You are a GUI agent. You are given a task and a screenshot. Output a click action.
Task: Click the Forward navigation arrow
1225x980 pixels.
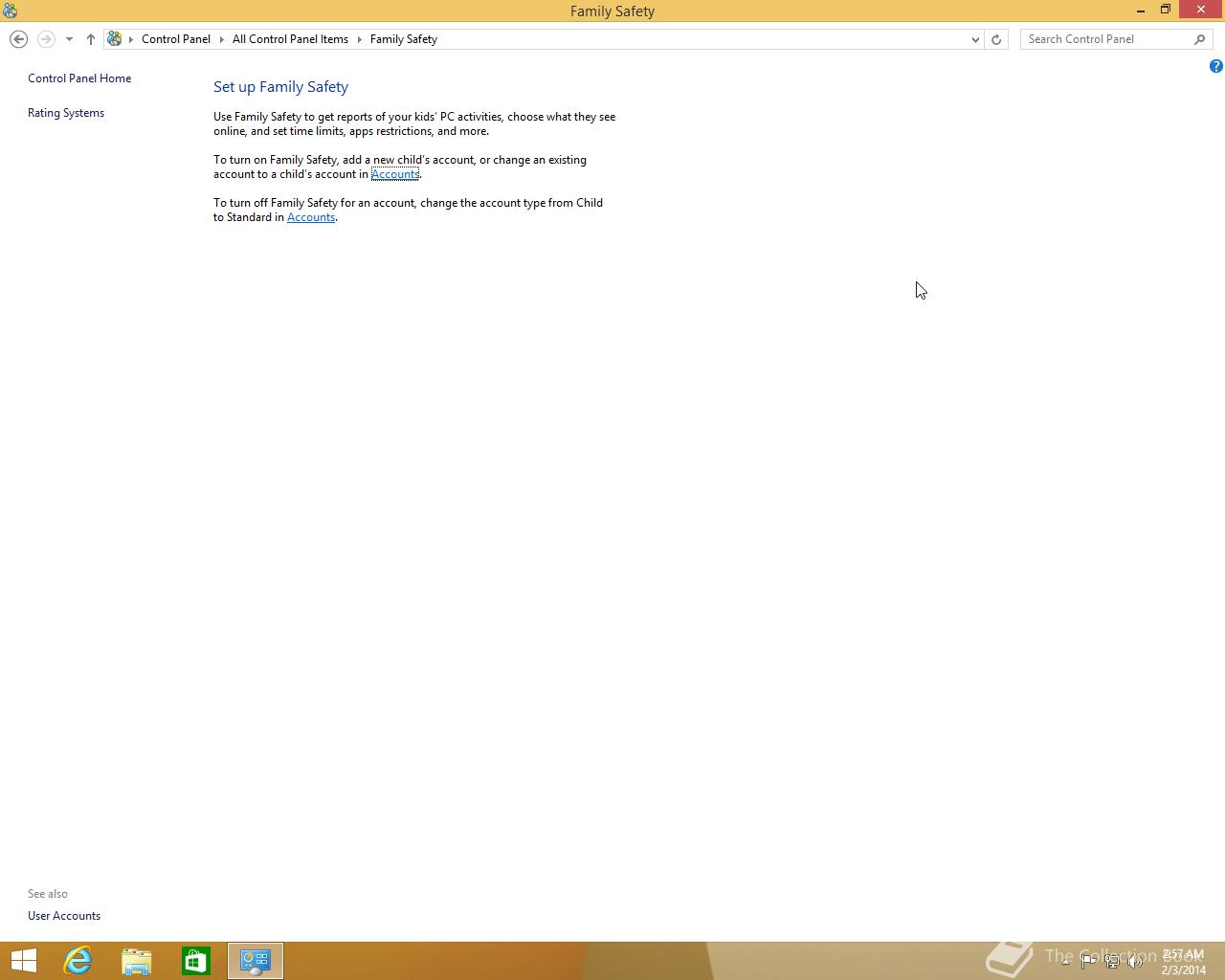pos(45,39)
